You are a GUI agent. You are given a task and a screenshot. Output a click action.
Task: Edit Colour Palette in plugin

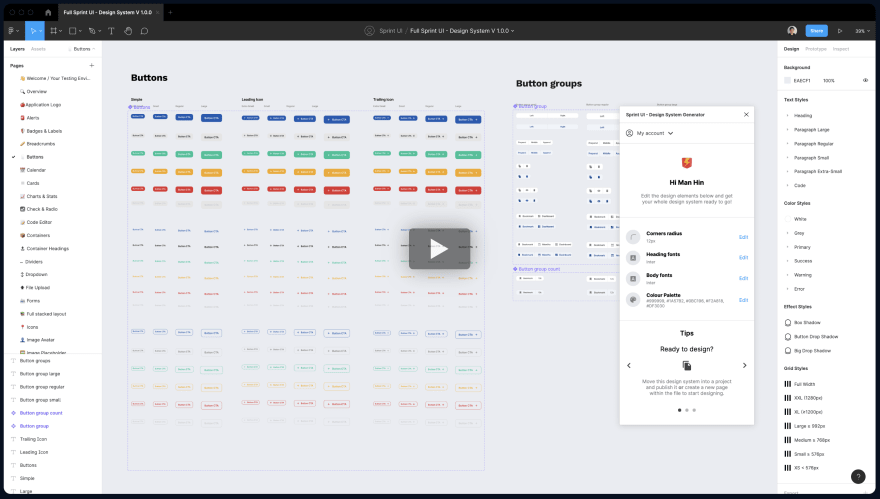[x=743, y=300]
